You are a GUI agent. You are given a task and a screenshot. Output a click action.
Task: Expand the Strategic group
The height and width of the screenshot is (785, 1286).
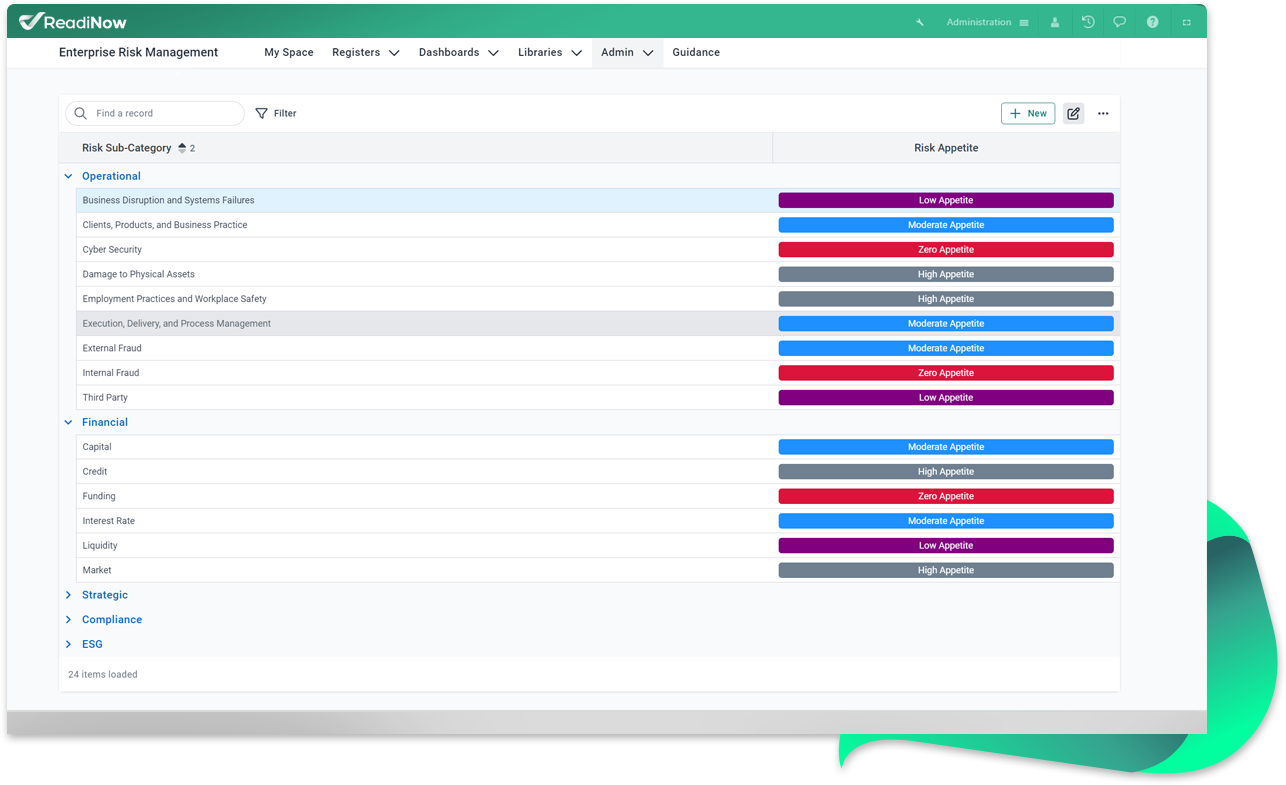pyautogui.click(x=69, y=595)
